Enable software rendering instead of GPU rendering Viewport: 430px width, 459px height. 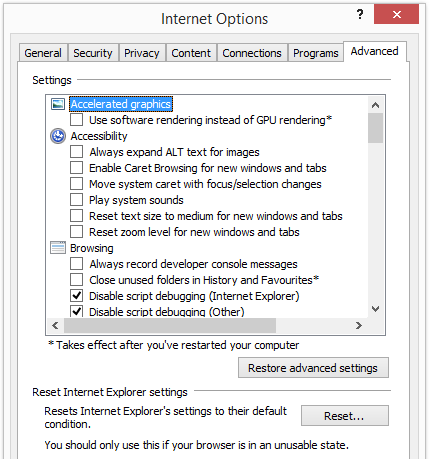77,120
